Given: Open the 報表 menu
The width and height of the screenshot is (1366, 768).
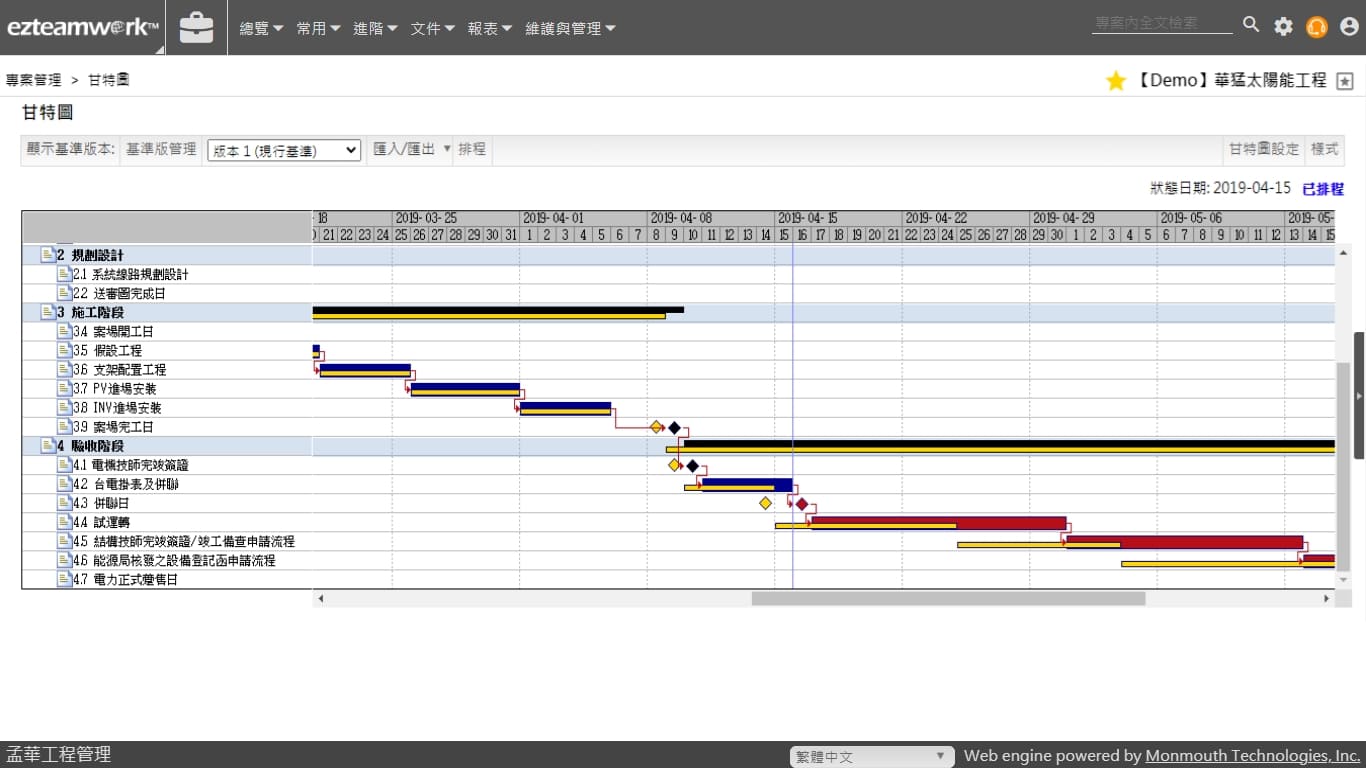Looking at the screenshot, I should [489, 29].
